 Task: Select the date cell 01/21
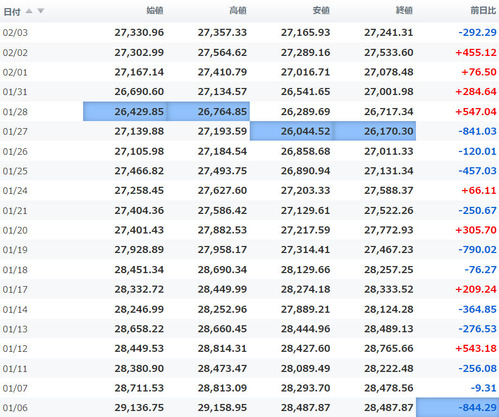click(15, 211)
